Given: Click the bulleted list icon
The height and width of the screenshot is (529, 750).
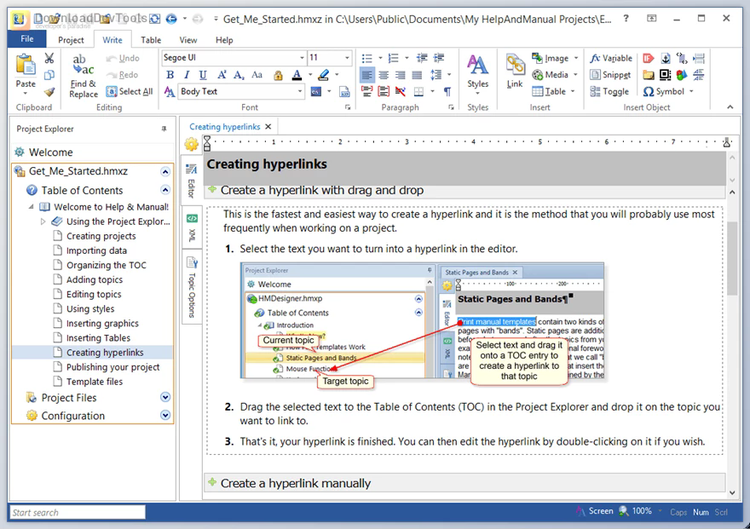Looking at the screenshot, I should pos(367,58).
